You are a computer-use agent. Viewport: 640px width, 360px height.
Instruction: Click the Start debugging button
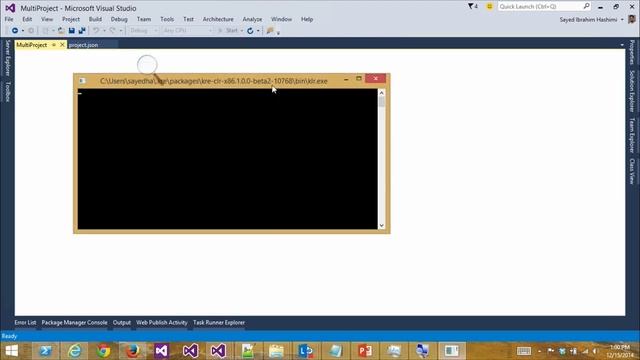click(228, 31)
